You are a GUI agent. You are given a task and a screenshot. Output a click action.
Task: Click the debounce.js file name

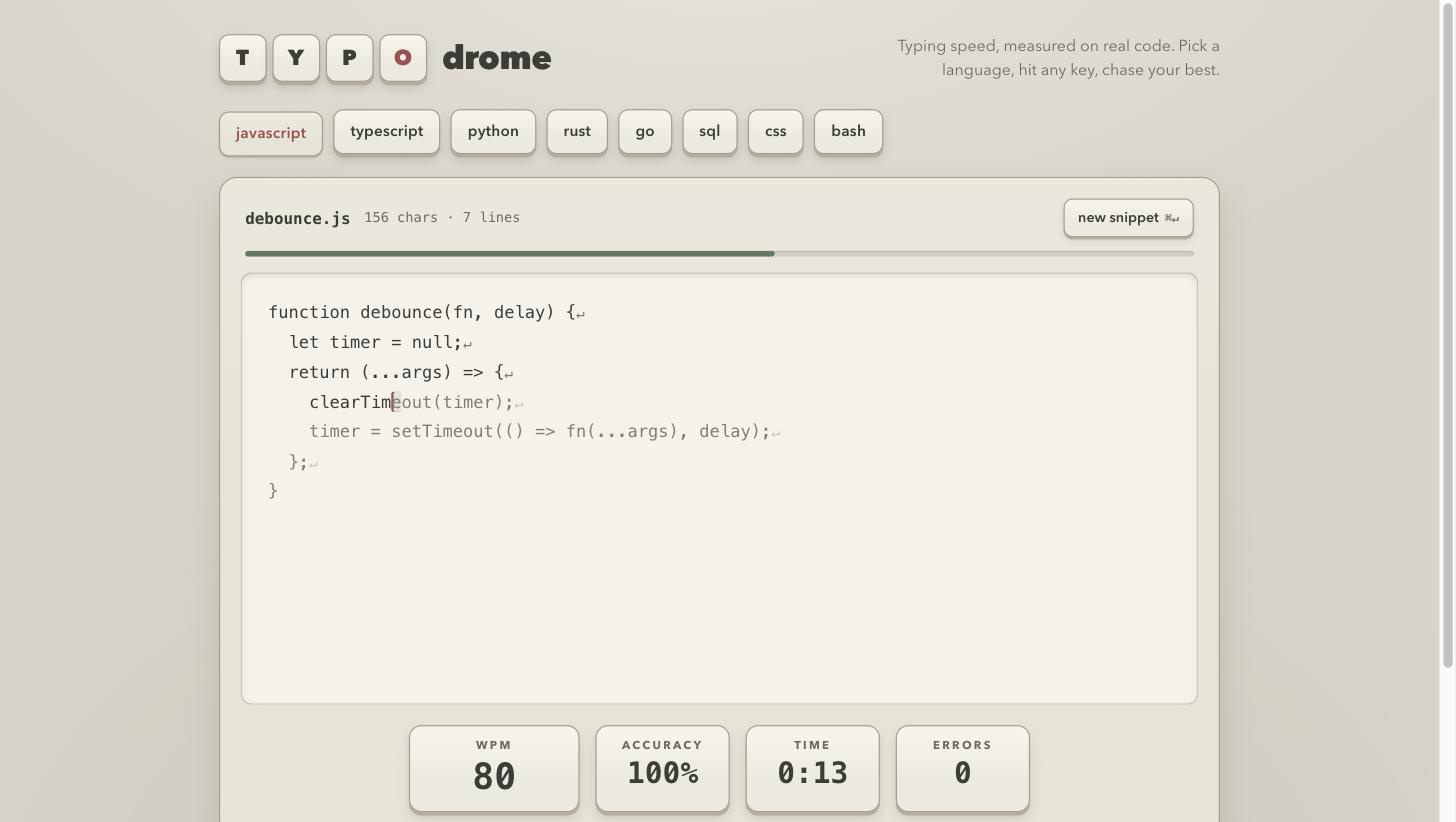pos(297,219)
